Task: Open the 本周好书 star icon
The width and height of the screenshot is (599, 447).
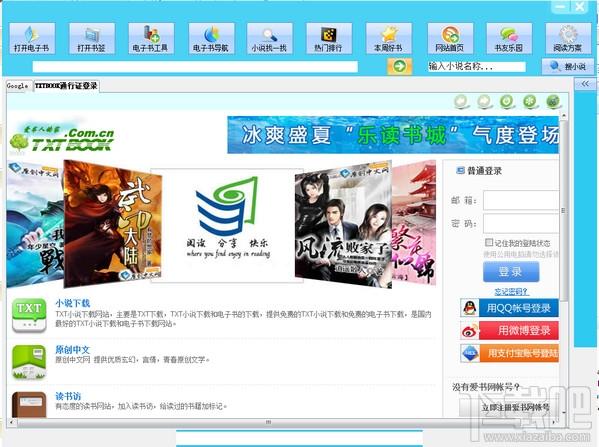Action: [x=389, y=38]
